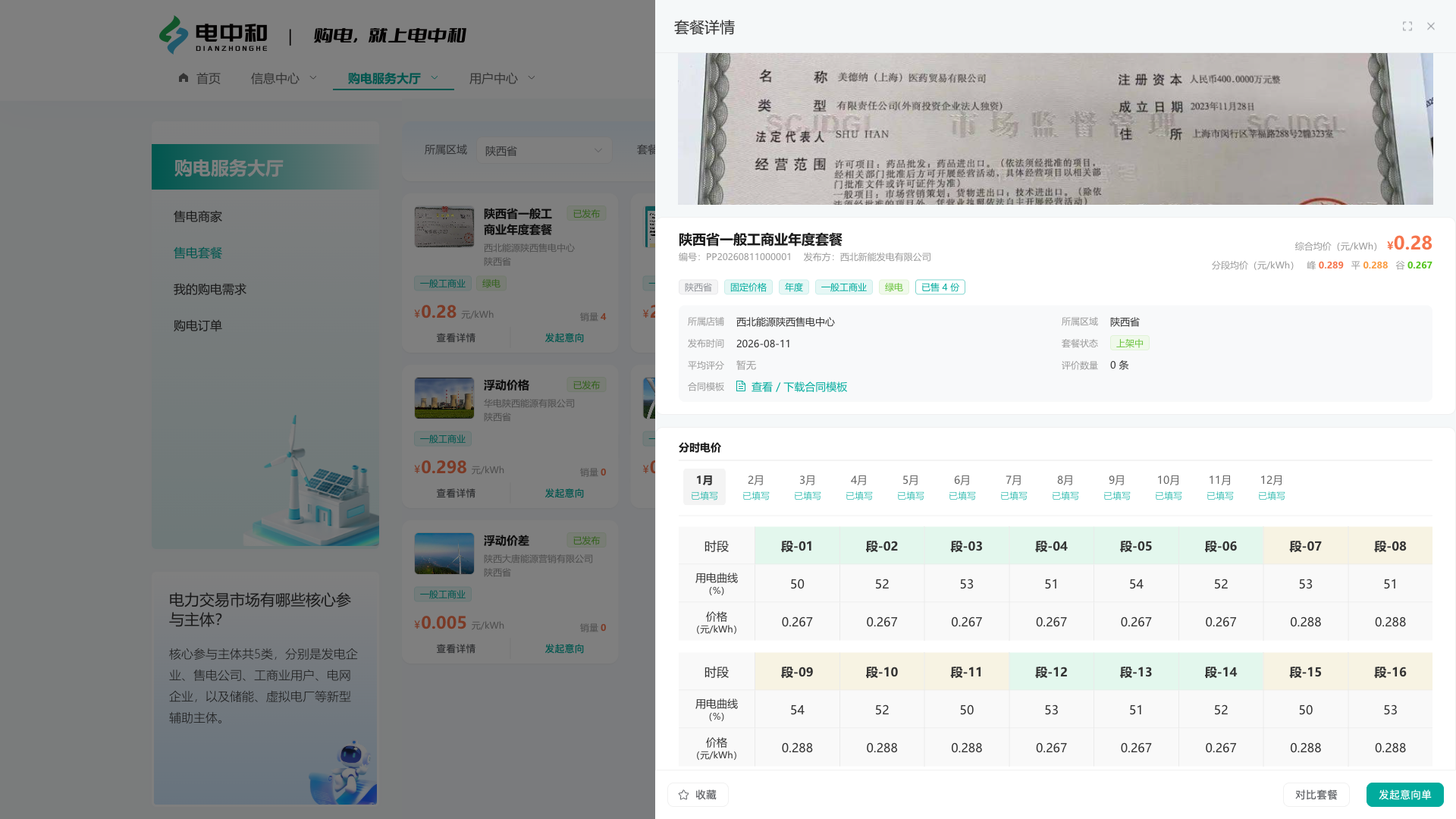
Task: Switch to the 3月 price tab
Action: (808, 487)
